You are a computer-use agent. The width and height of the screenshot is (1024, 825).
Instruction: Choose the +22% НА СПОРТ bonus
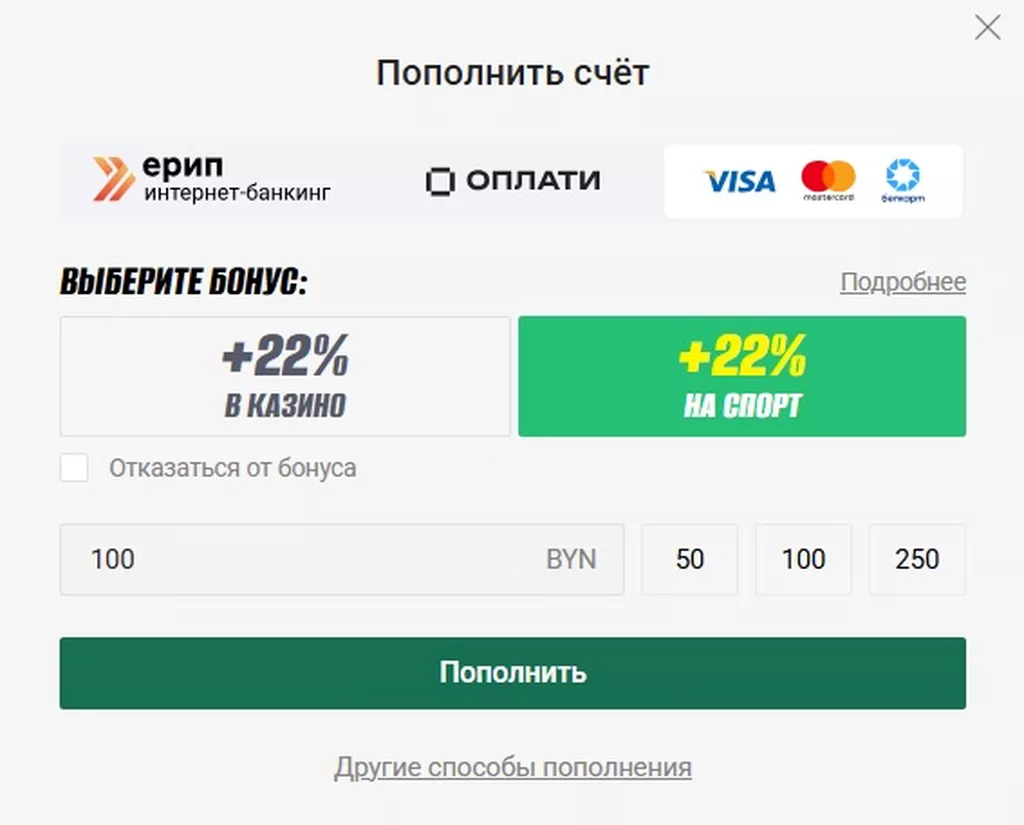point(742,376)
